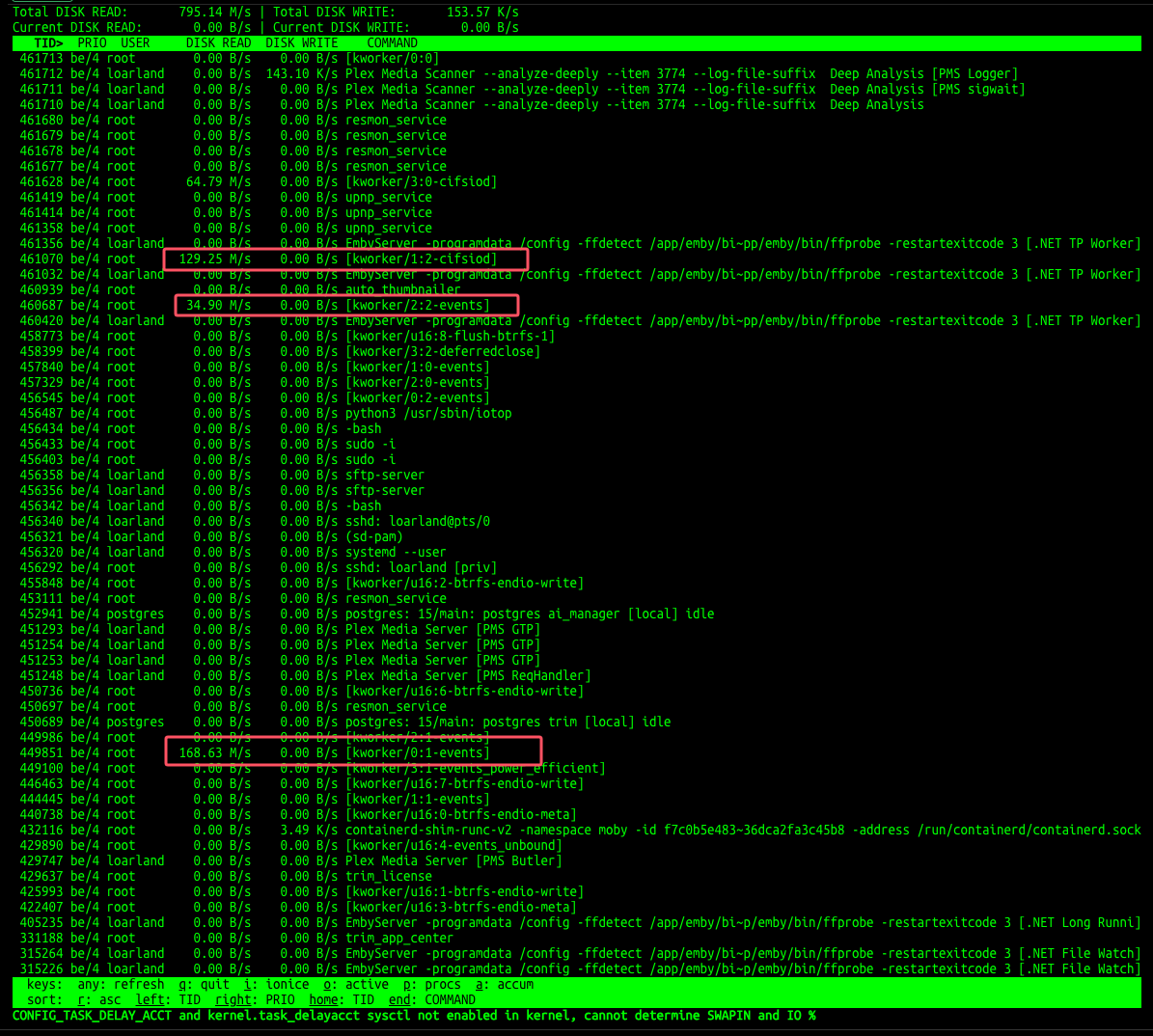Select the Plex Media Scanner PMS sigwait row

tap(577, 90)
